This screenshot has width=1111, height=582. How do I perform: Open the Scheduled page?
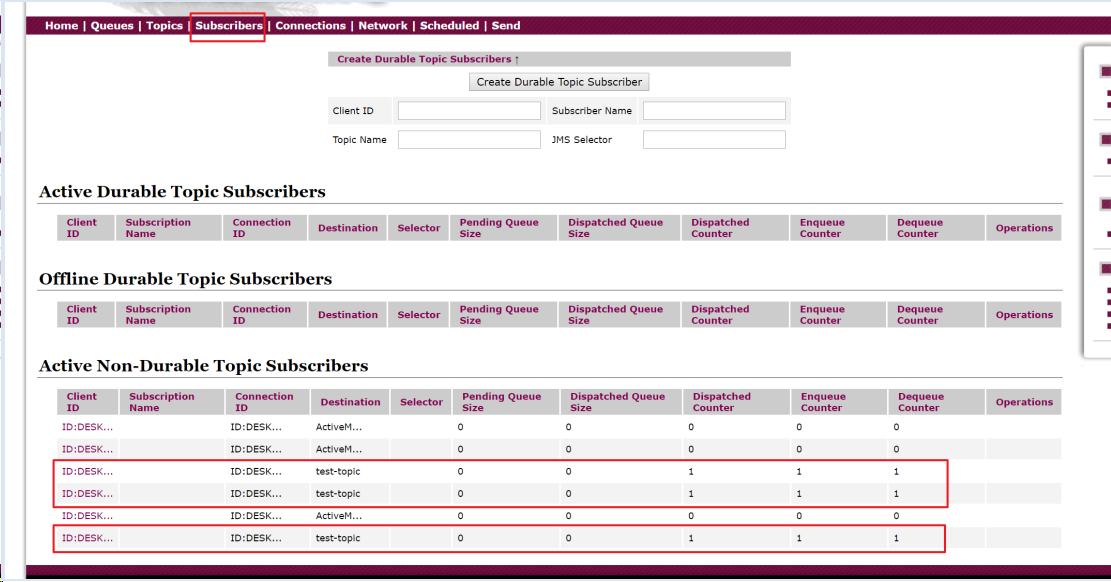tap(449, 26)
